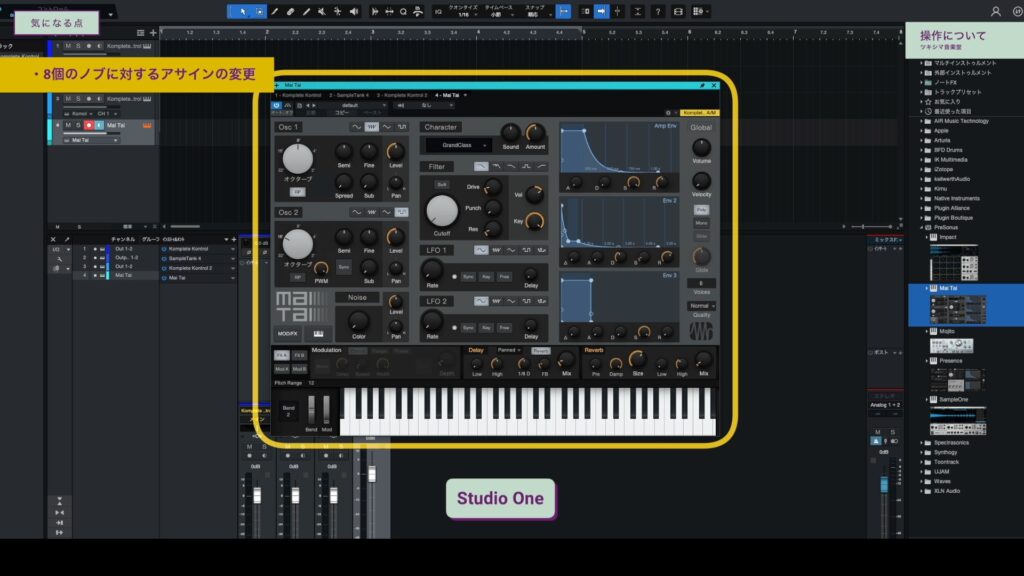Image resolution: width=1024 pixels, height=576 pixels.
Task: Choose Osc 2 sawtooth waveform
Action: 372,212
